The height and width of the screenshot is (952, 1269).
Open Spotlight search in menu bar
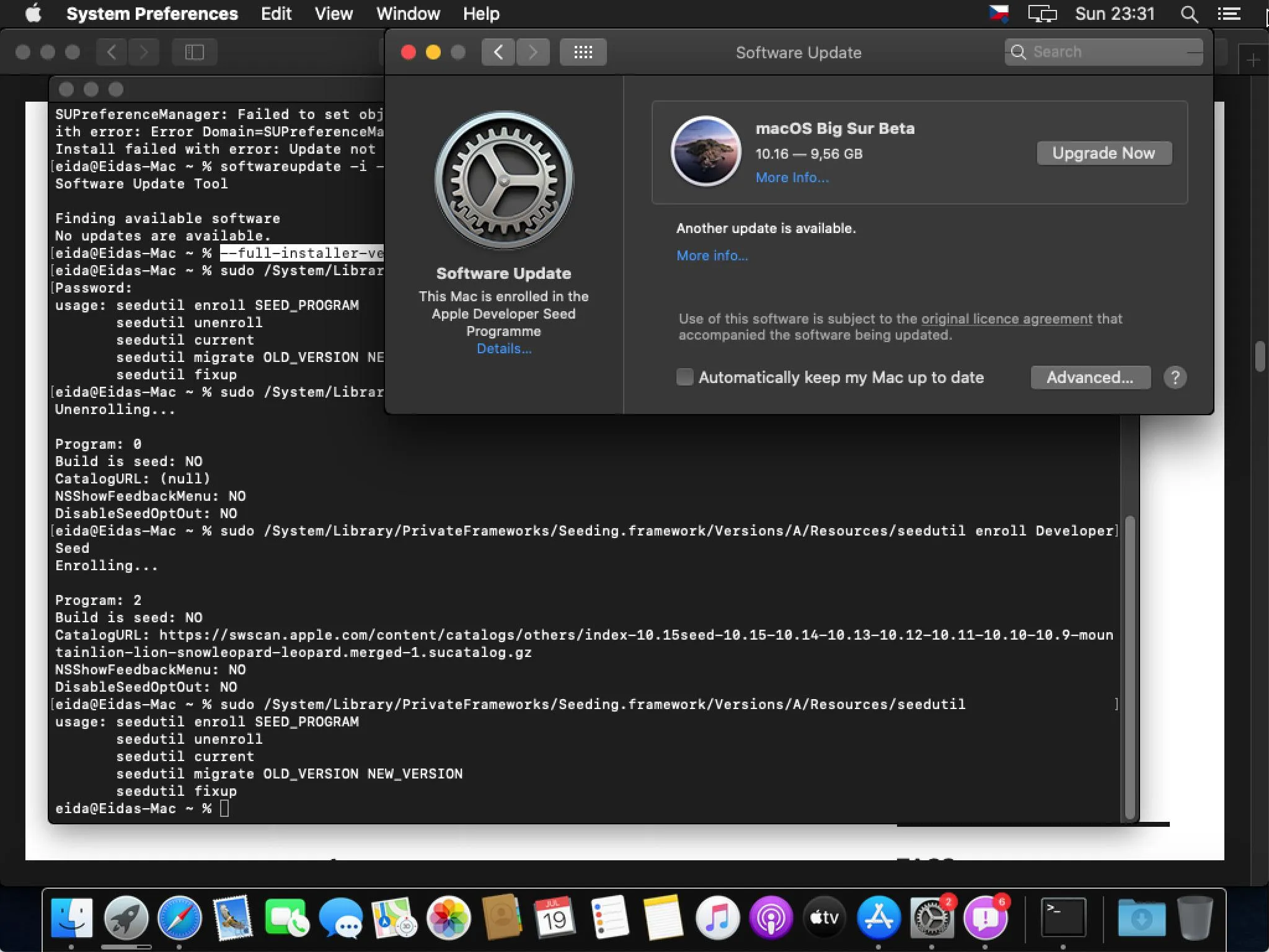[1188, 14]
